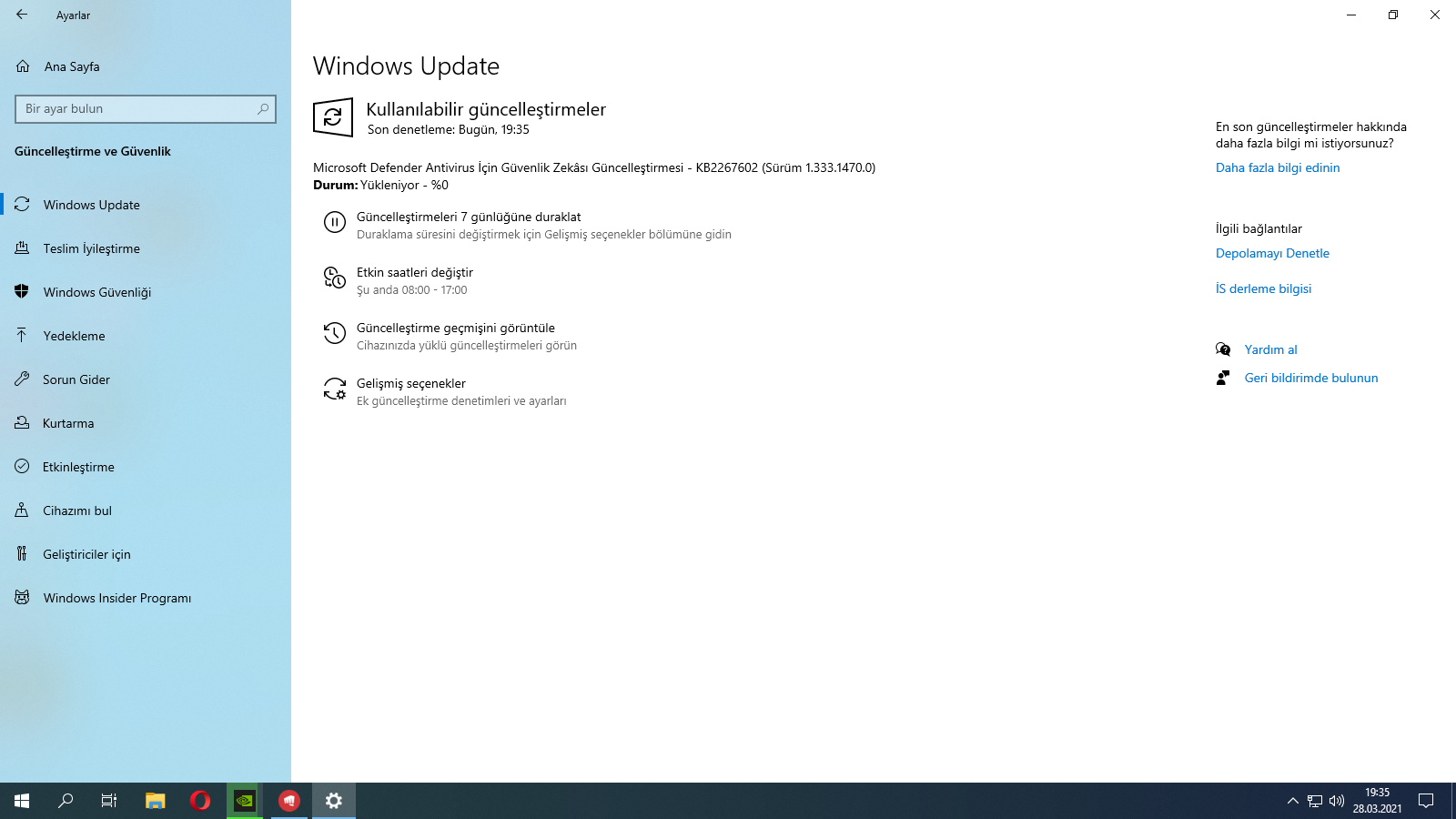Click 'Son denetleme: Bugün, 19:35' text

449,129
